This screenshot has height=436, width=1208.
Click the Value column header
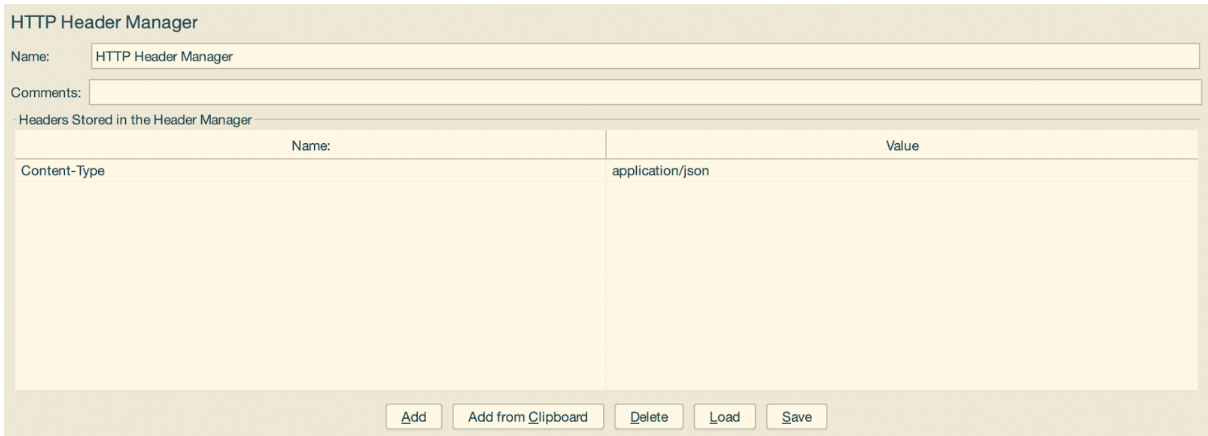(901, 146)
